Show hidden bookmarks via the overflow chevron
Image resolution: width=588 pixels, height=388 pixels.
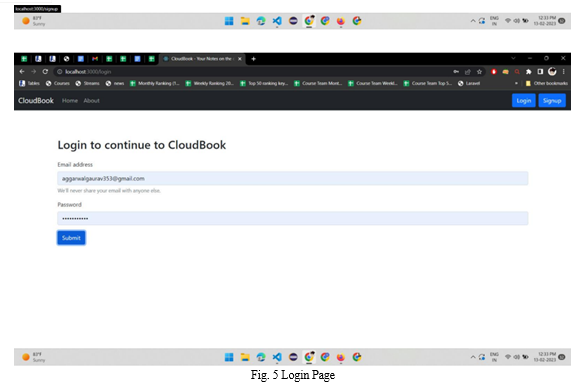pyautogui.click(x=516, y=83)
